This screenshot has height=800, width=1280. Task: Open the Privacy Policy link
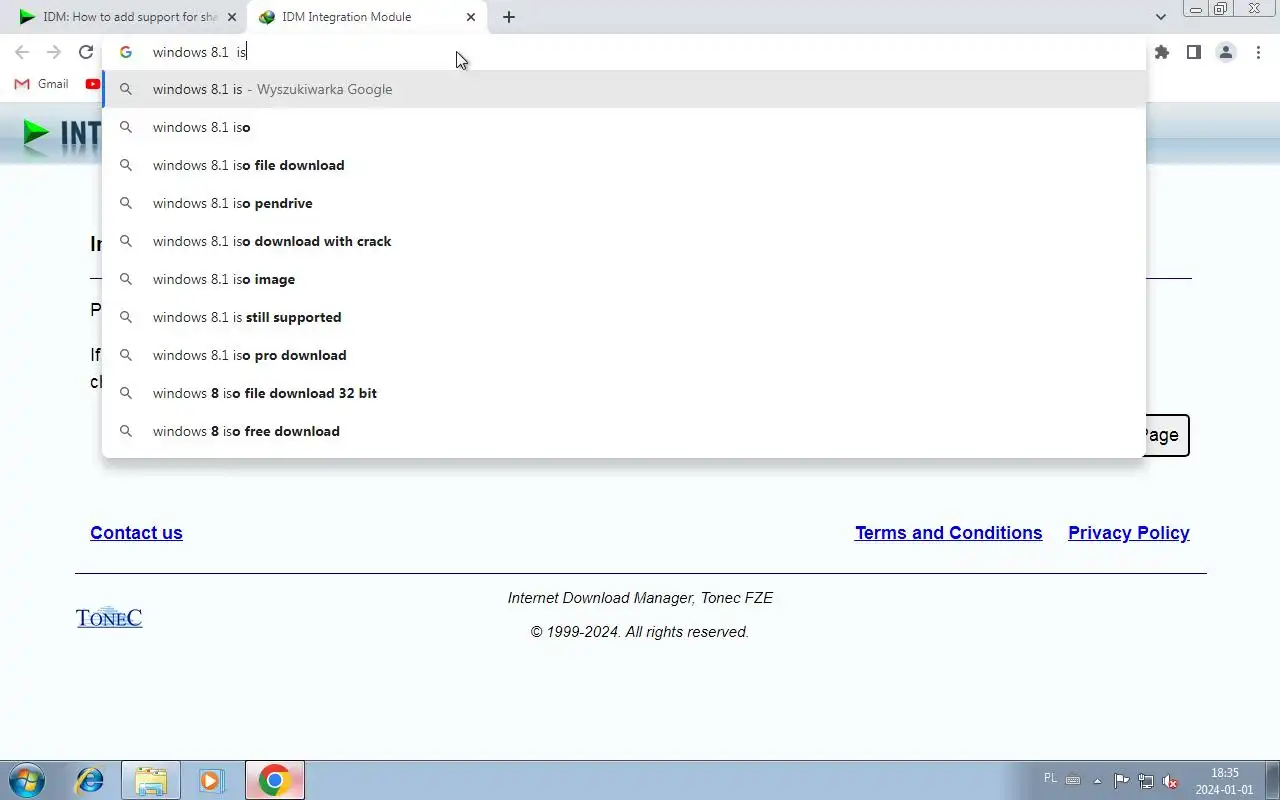click(1128, 533)
